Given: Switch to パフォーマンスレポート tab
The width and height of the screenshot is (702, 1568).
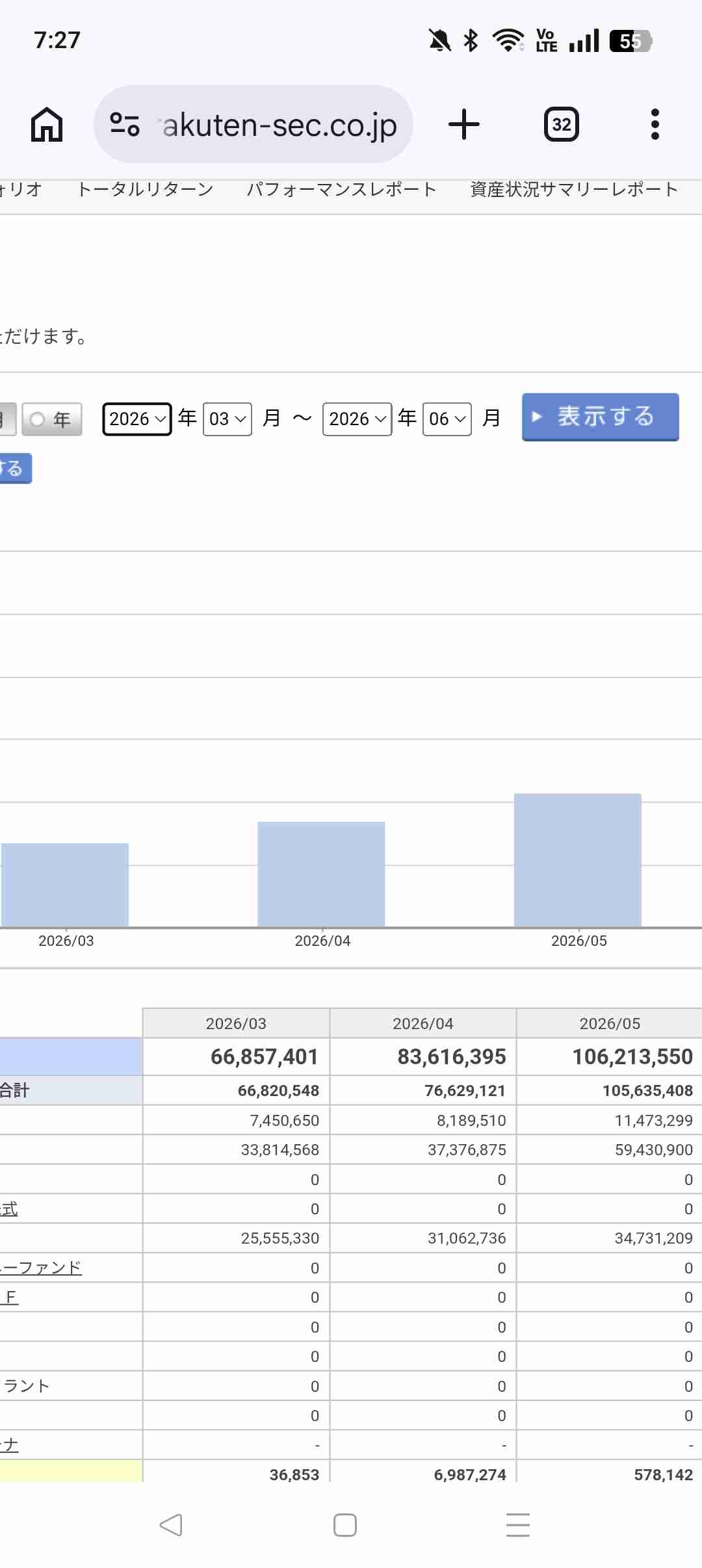Looking at the screenshot, I should [x=341, y=189].
